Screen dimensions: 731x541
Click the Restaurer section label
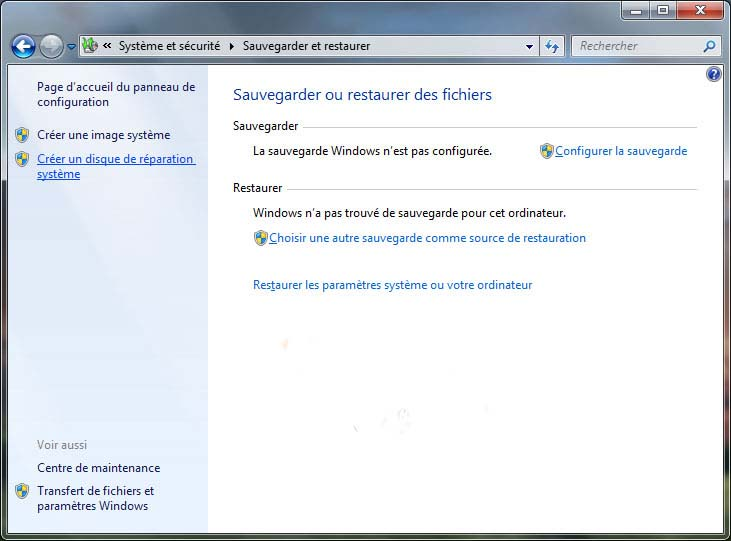tap(257, 188)
